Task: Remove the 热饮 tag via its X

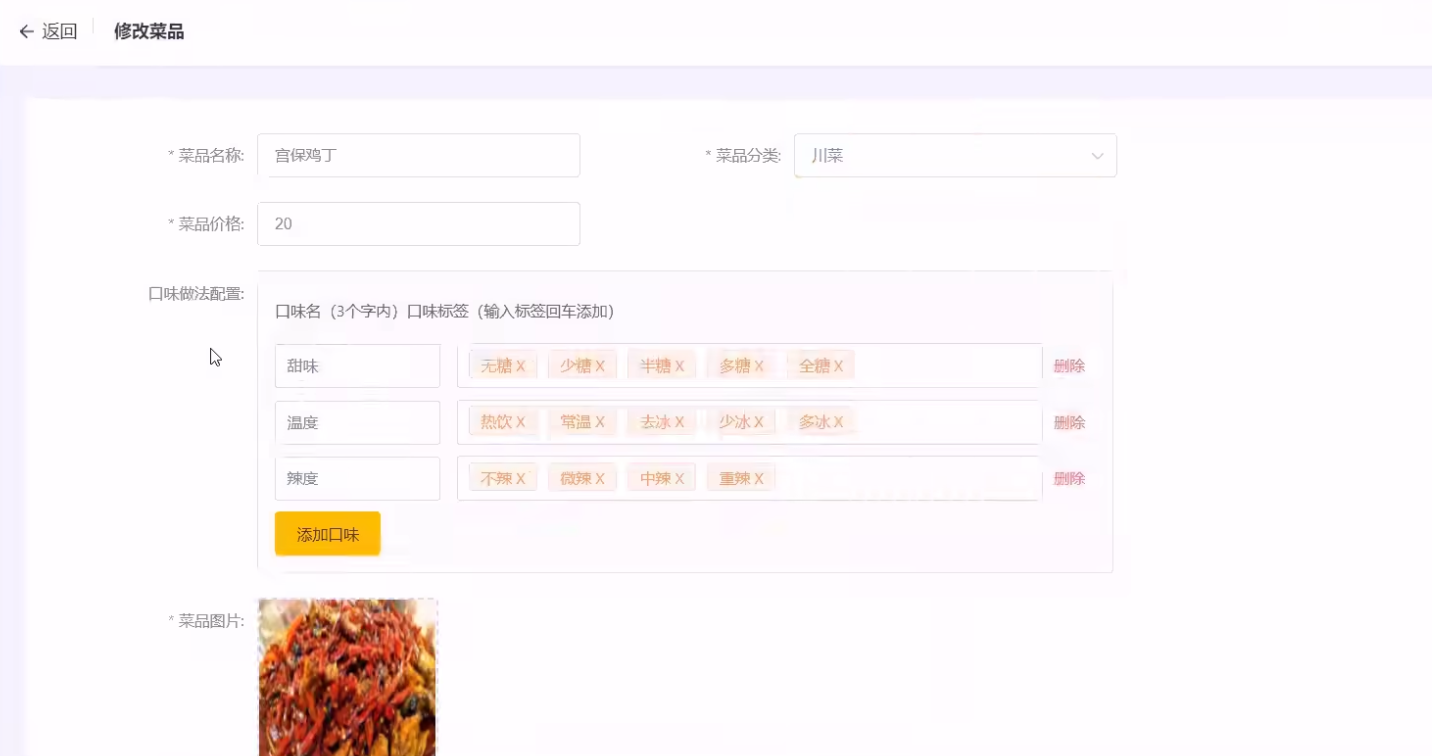Action: (521, 422)
